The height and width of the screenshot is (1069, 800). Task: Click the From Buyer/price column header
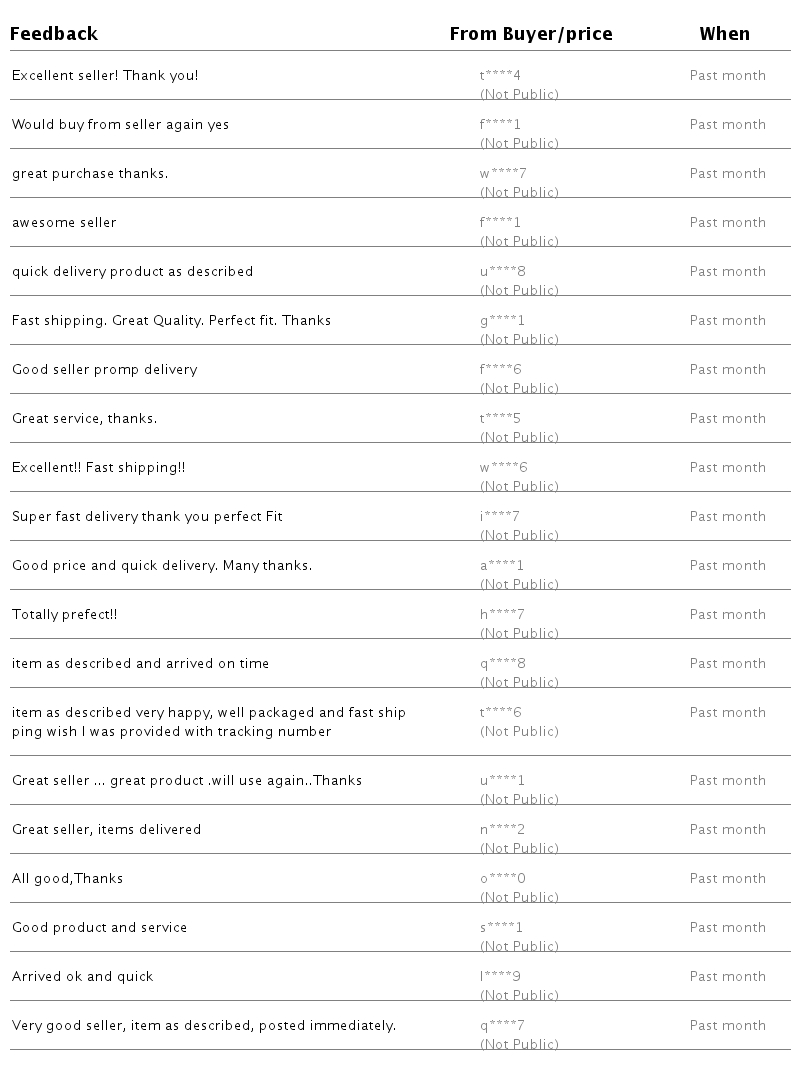point(530,34)
